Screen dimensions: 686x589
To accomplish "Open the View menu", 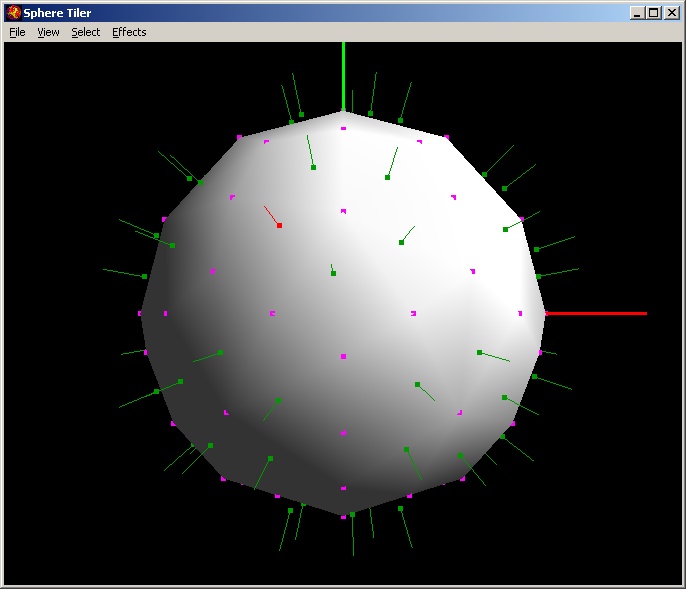I will point(48,32).
